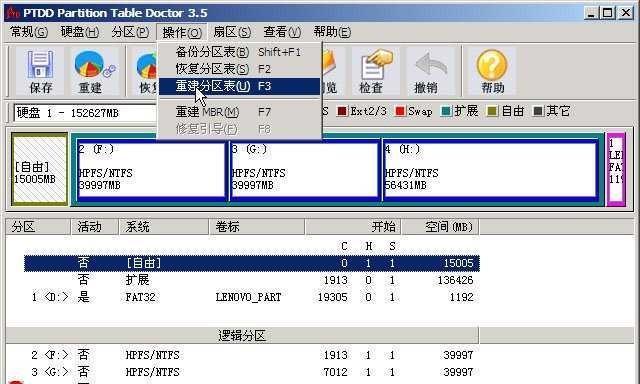
Task: Click the 逻辑分区 section header
Action: pos(242,335)
